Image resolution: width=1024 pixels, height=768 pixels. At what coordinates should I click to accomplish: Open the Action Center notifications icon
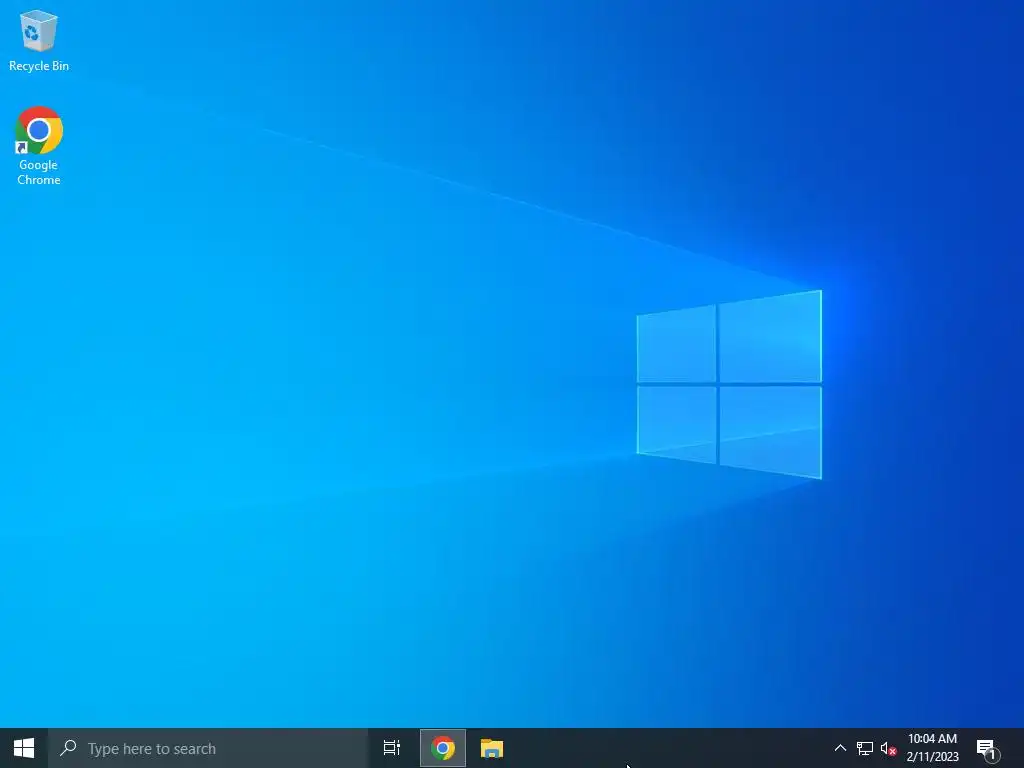tap(987, 749)
